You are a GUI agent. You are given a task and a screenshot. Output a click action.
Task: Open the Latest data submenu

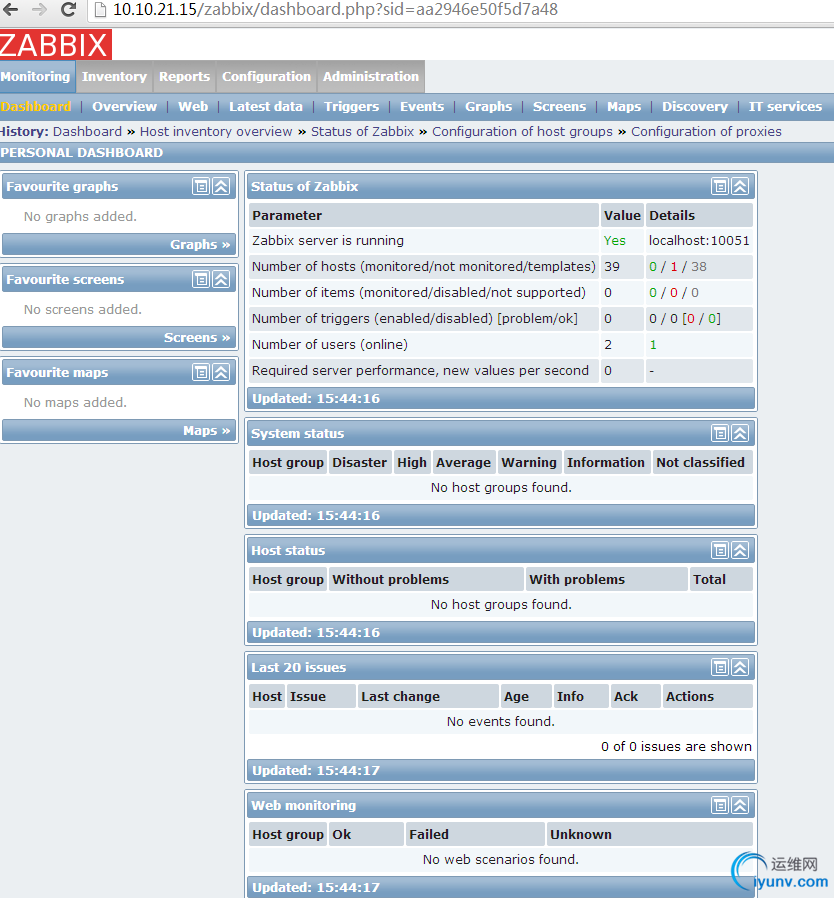point(266,107)
